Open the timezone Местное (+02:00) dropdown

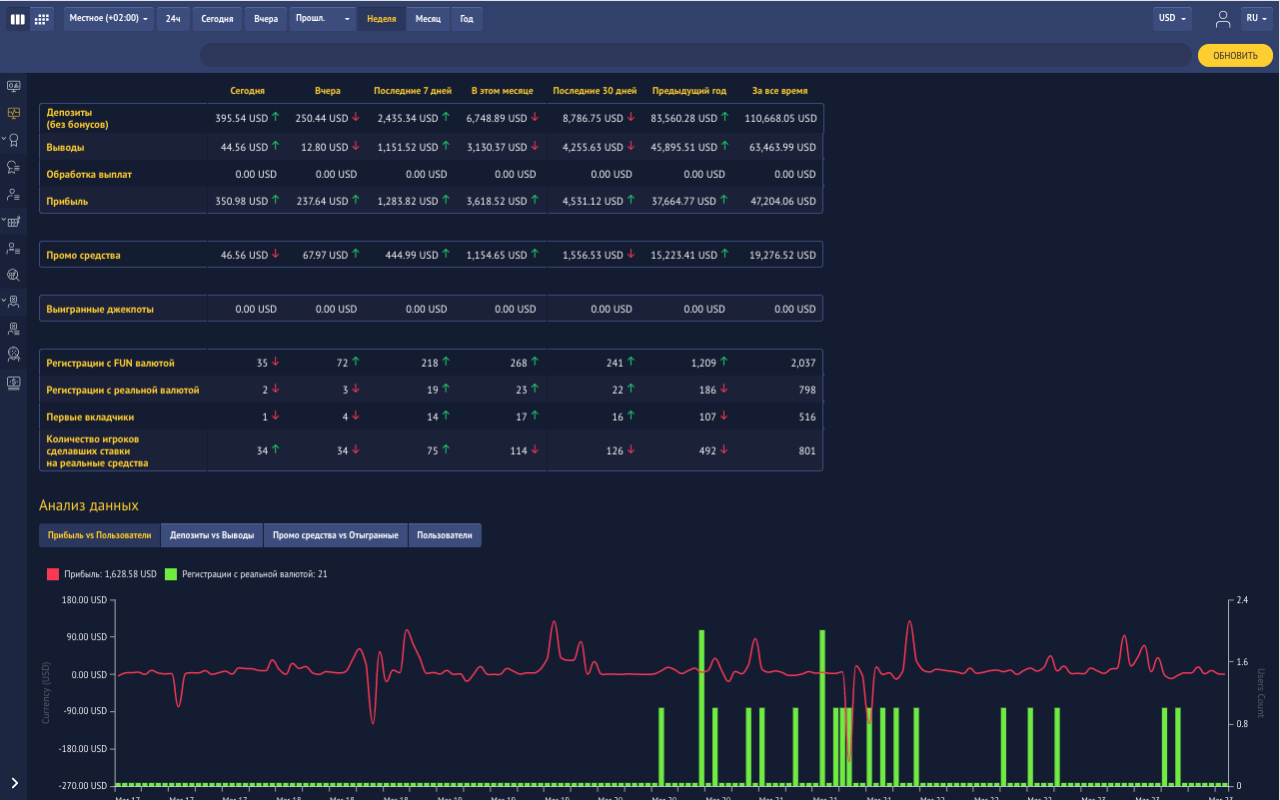(109, 19)
